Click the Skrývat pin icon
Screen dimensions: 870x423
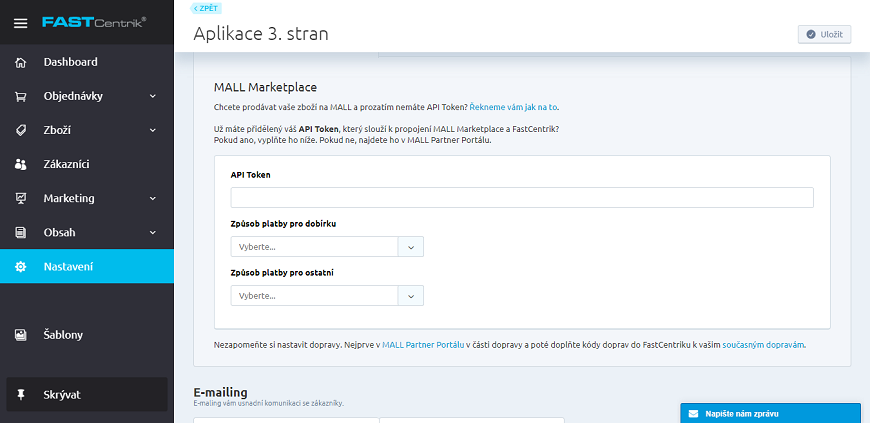[x=21, y=395]
